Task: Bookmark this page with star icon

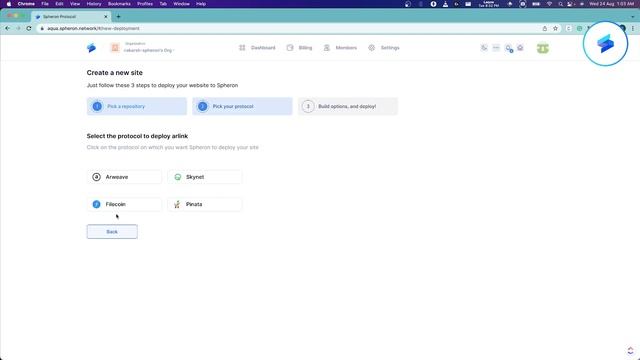Action: click(x=555, y=28)
